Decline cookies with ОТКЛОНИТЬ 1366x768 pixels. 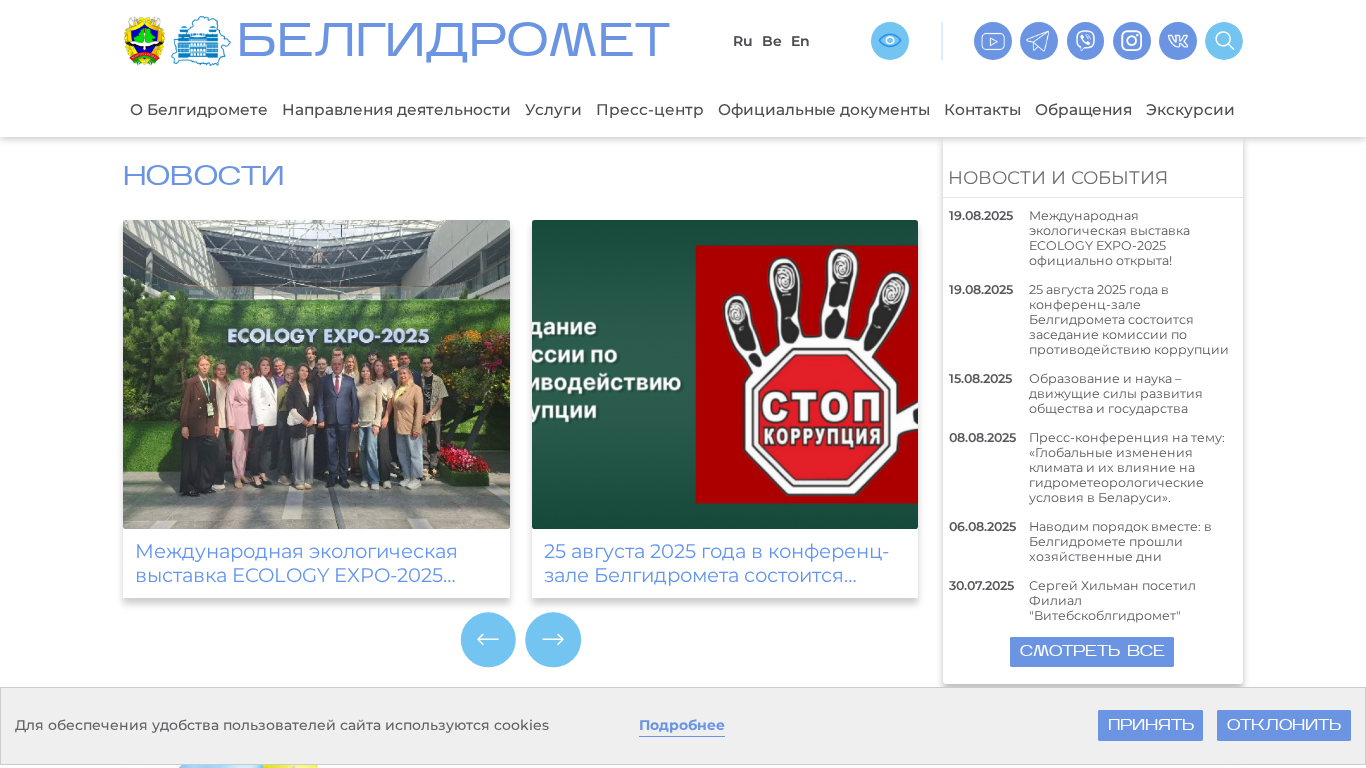(x=1284, y=725)
